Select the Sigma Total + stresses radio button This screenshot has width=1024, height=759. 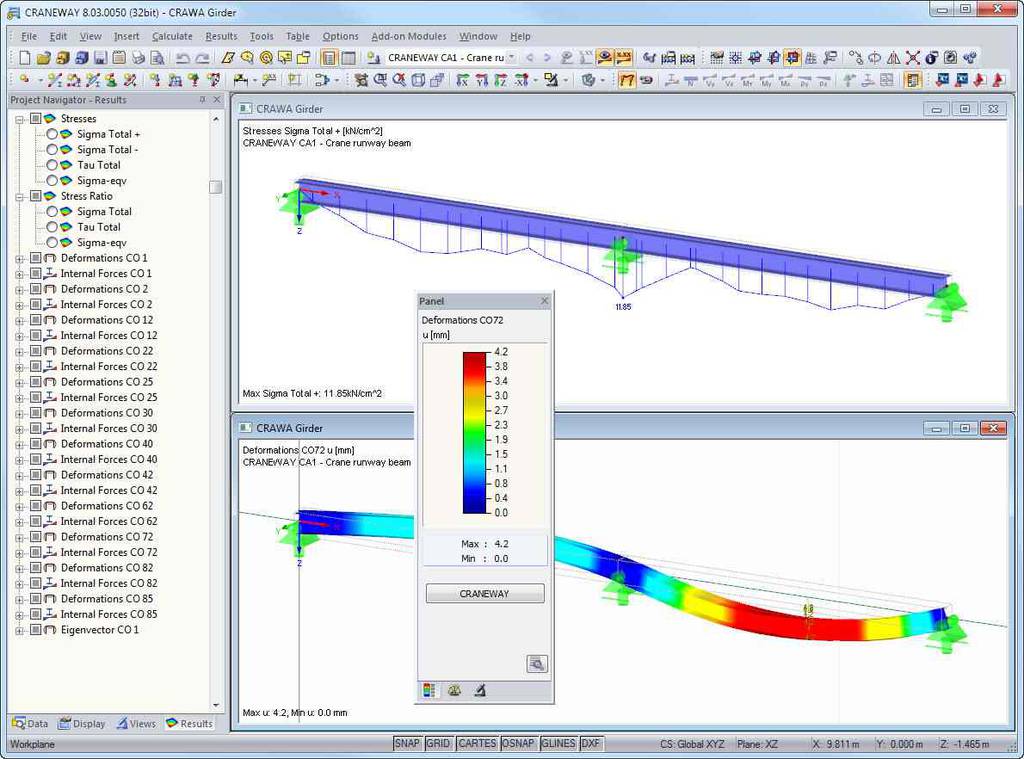(52, 134)
